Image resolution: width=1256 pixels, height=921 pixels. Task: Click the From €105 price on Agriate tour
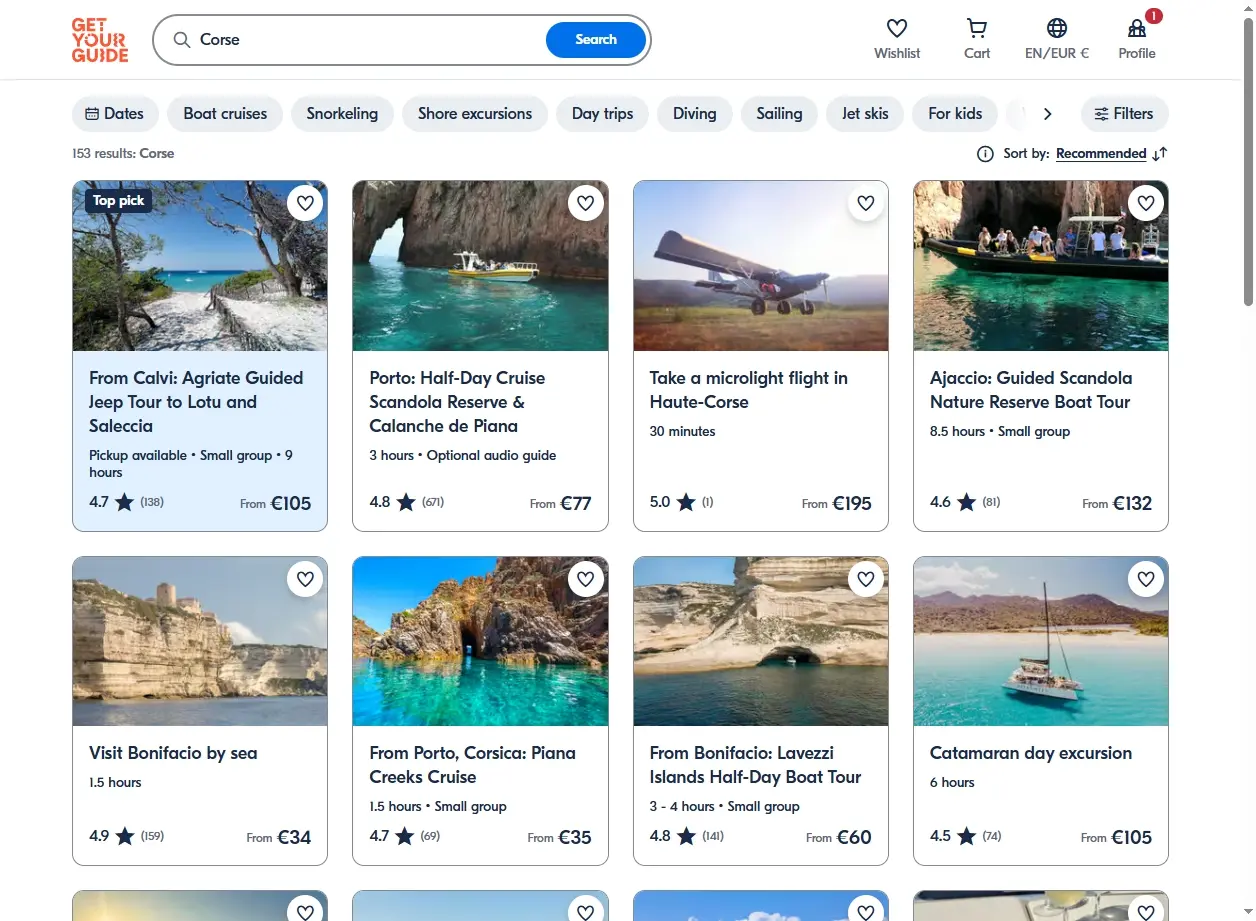pyautogui.click(x=276, y=503)
